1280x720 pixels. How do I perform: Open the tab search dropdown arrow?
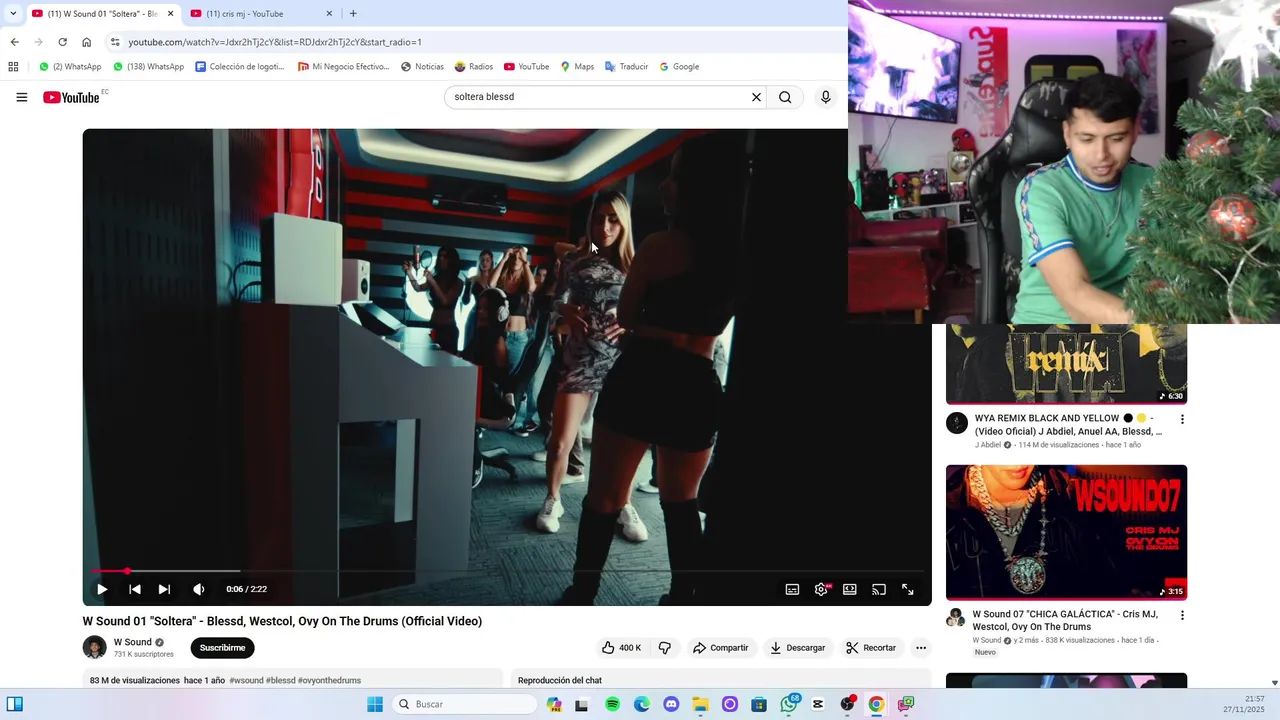coord(12,14)
